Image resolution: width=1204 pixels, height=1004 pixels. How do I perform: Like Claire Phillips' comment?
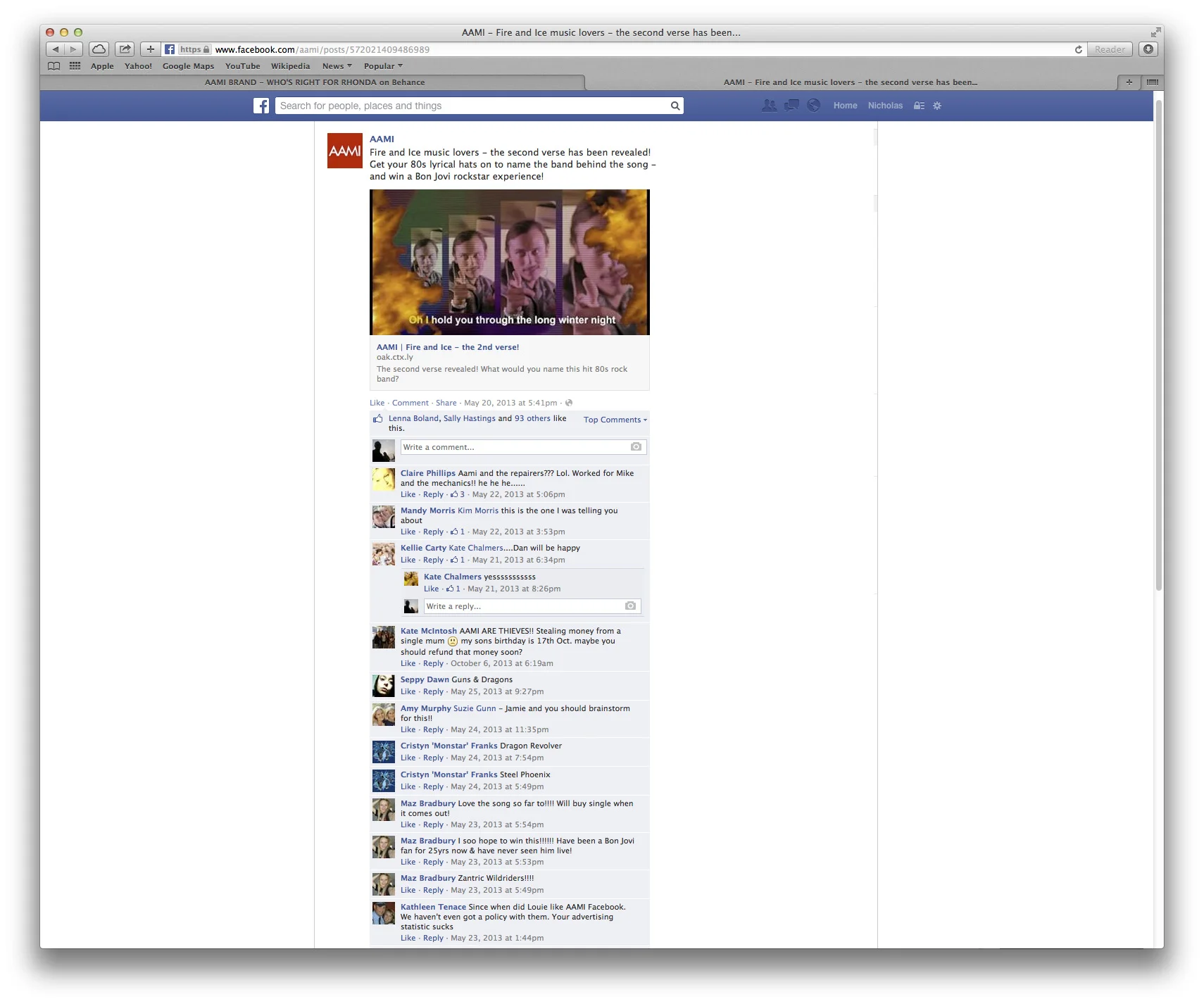pos(408,494)
